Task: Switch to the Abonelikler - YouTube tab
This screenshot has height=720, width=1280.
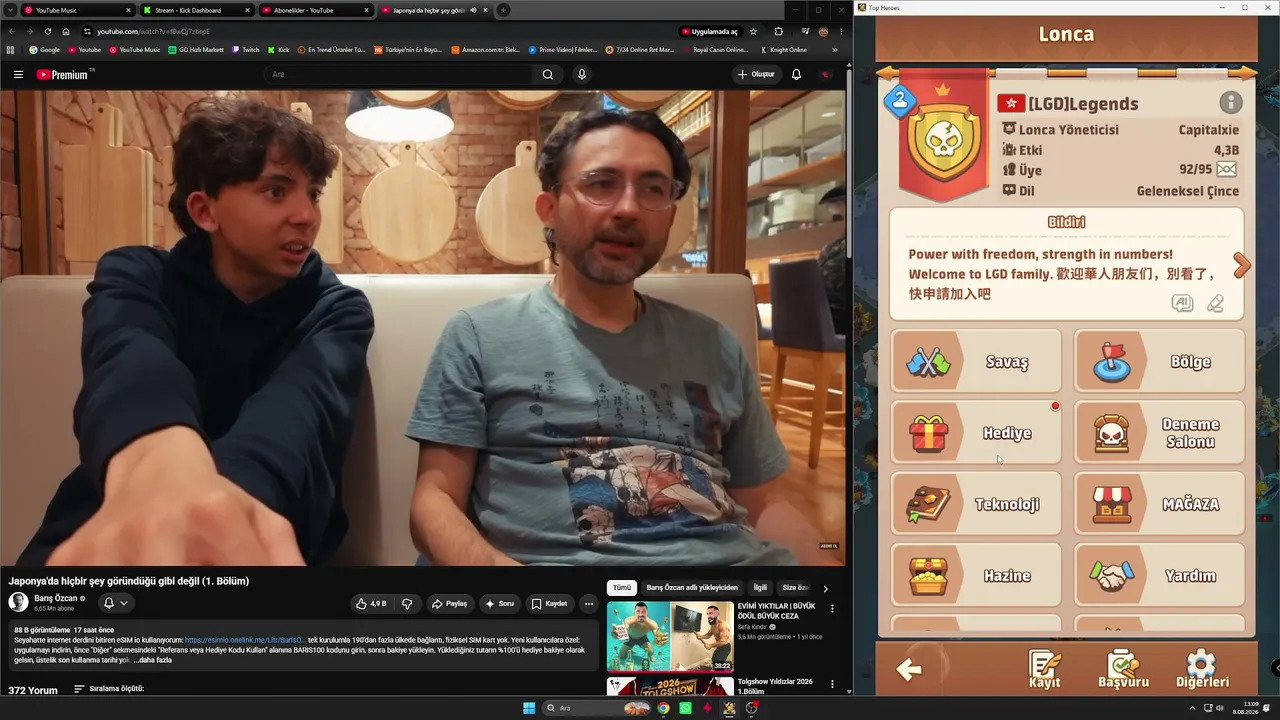Action: click(314, 10)
